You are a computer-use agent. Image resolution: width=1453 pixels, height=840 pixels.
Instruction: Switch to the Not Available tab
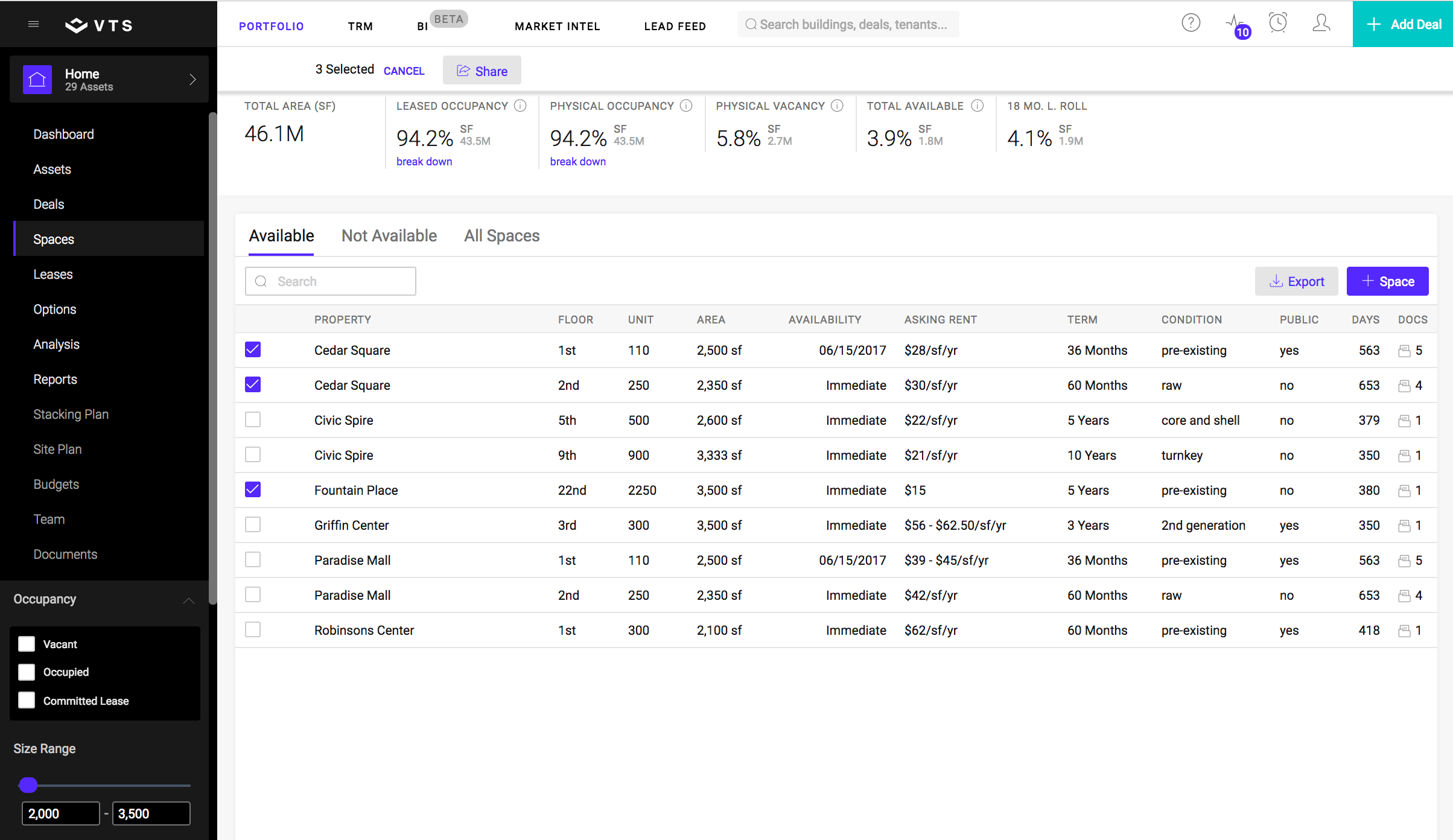coord(389,236)
